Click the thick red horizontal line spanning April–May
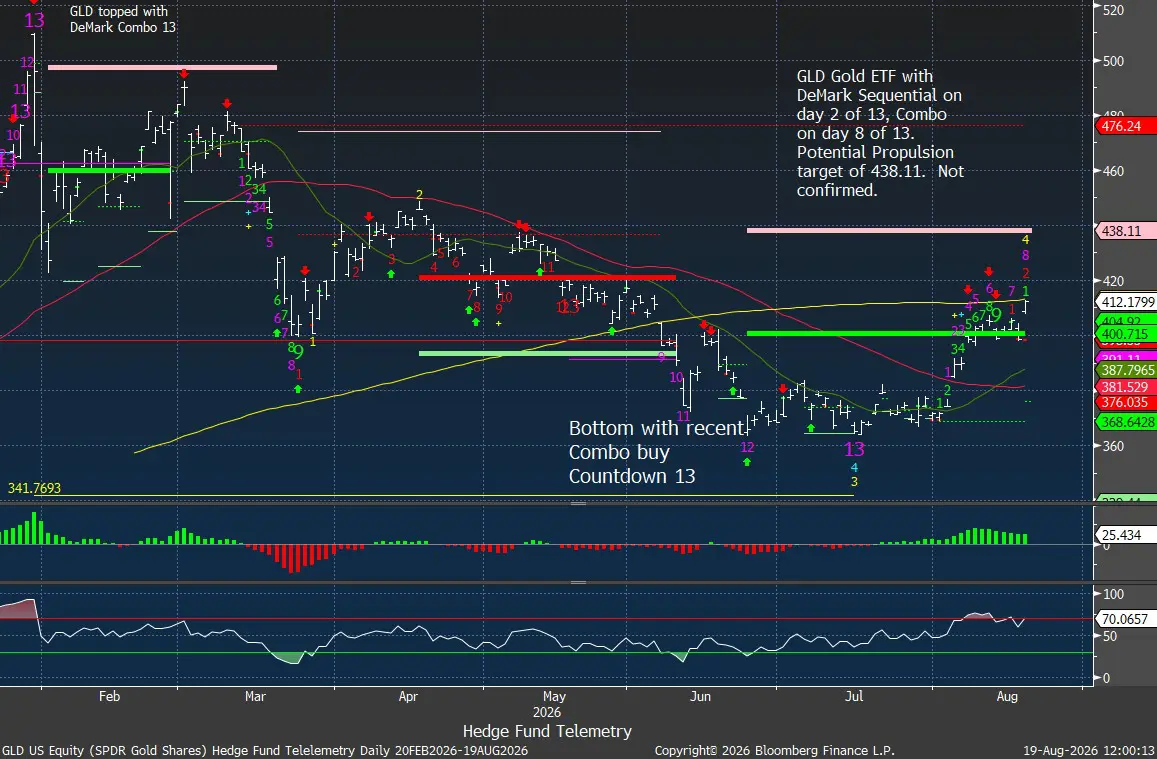The image size is (1157, 759). pos(547,277)
